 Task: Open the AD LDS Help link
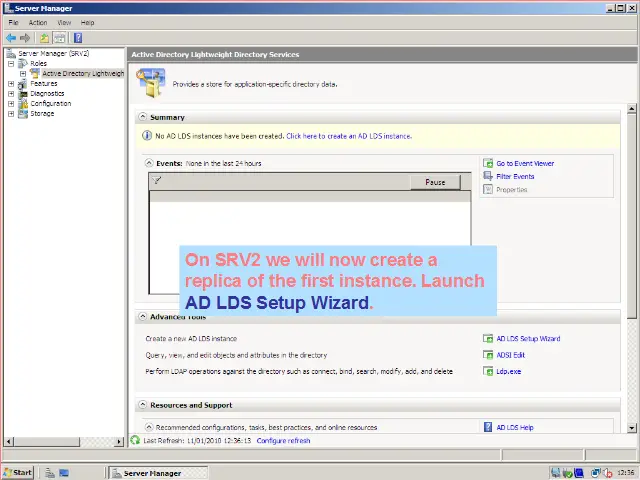515,427
